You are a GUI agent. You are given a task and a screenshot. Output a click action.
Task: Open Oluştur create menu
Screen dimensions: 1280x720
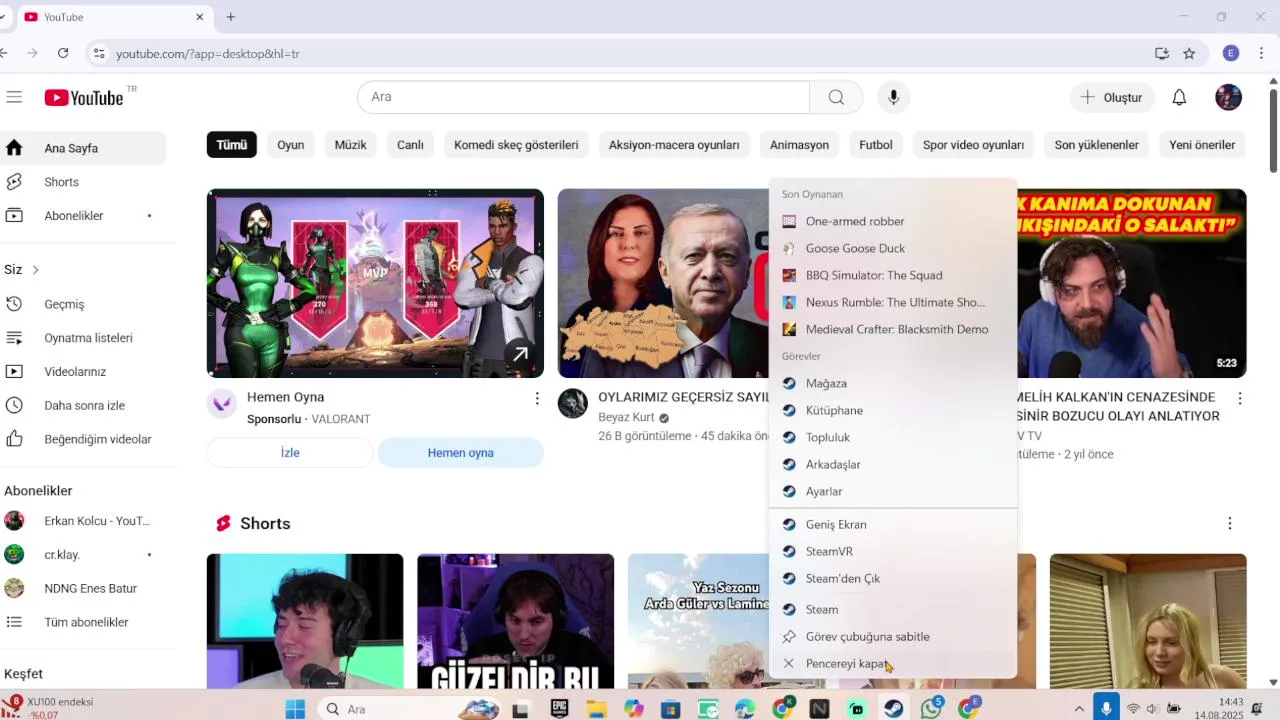pyautogui.click(x=1111, y=97)
